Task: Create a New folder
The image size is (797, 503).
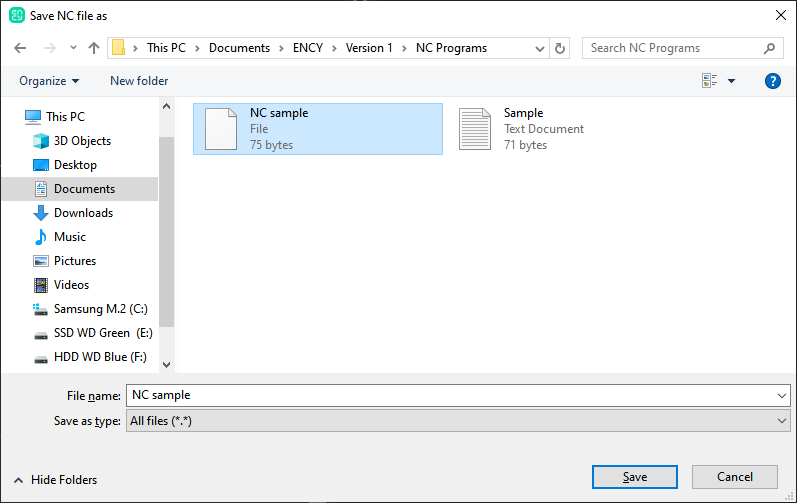Action: coord(139,81)
